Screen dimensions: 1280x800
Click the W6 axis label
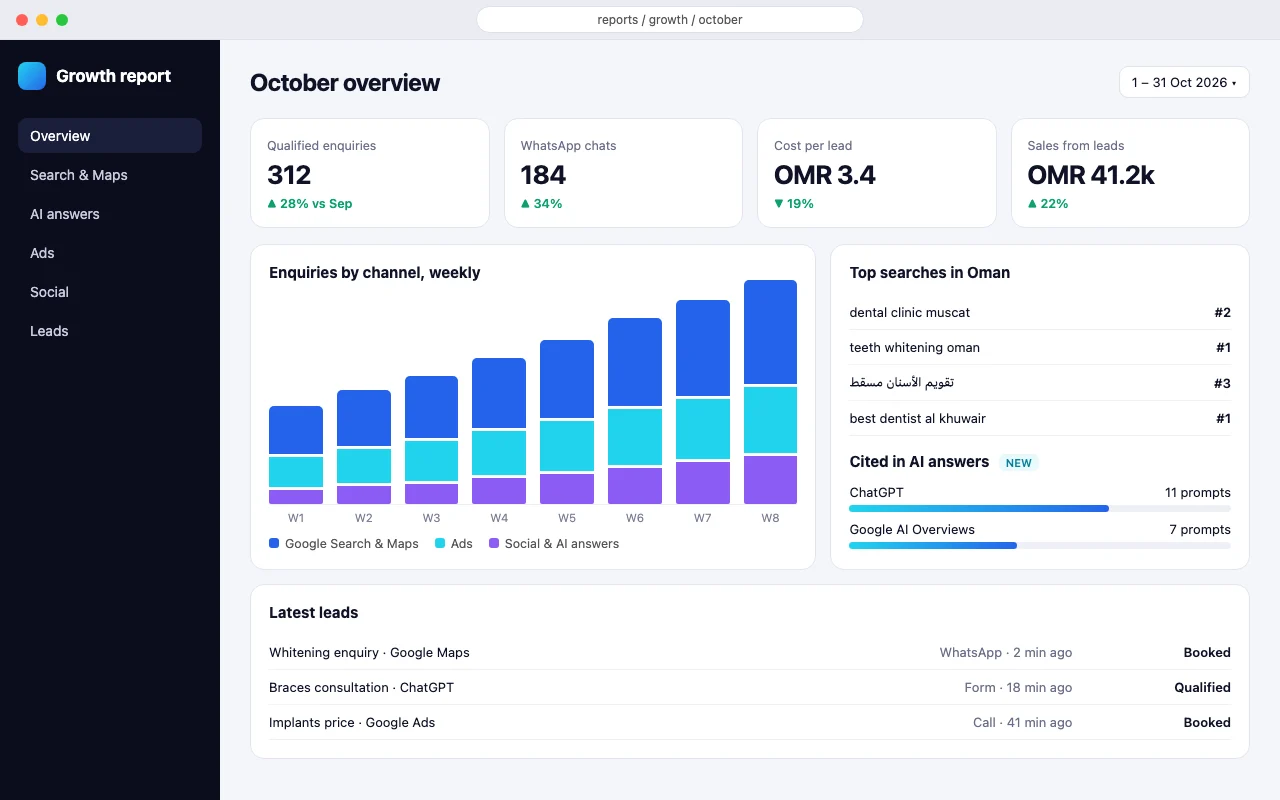[635, 518]
